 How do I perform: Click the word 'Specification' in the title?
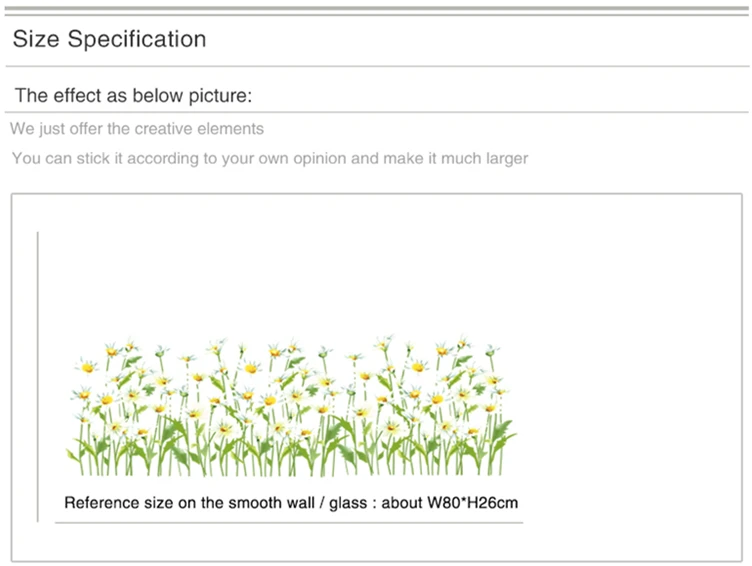tap(137, 39)
